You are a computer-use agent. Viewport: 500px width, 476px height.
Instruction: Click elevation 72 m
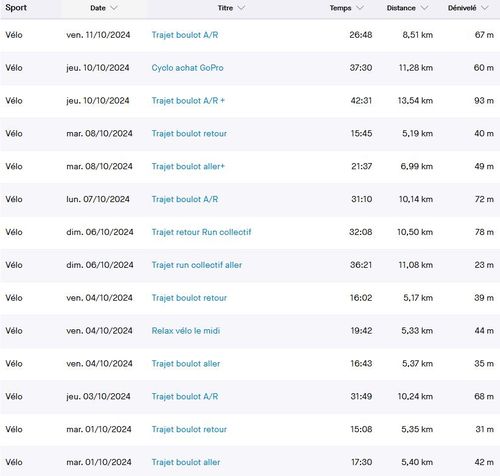(484, 199)
